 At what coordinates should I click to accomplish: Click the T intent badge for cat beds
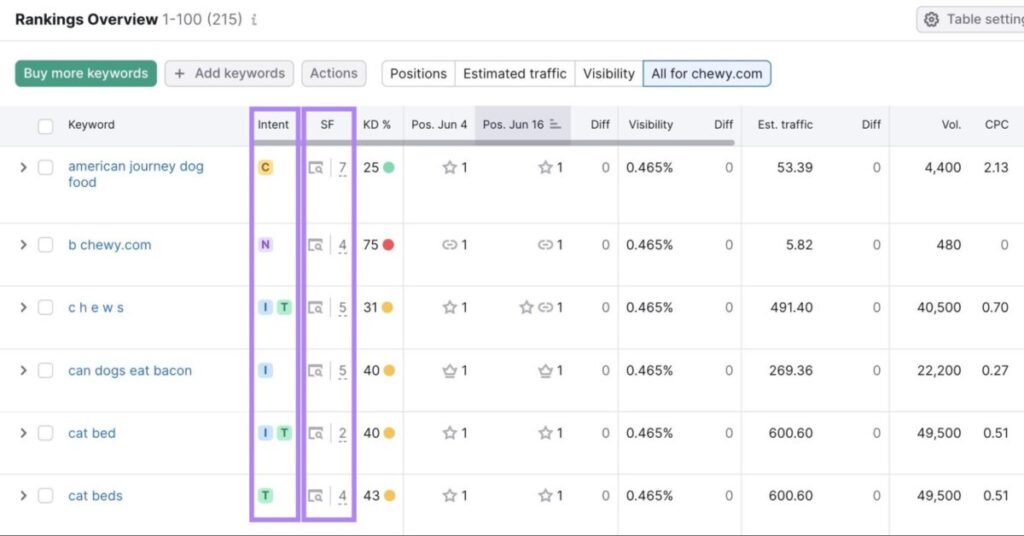(x=265, y=496)
